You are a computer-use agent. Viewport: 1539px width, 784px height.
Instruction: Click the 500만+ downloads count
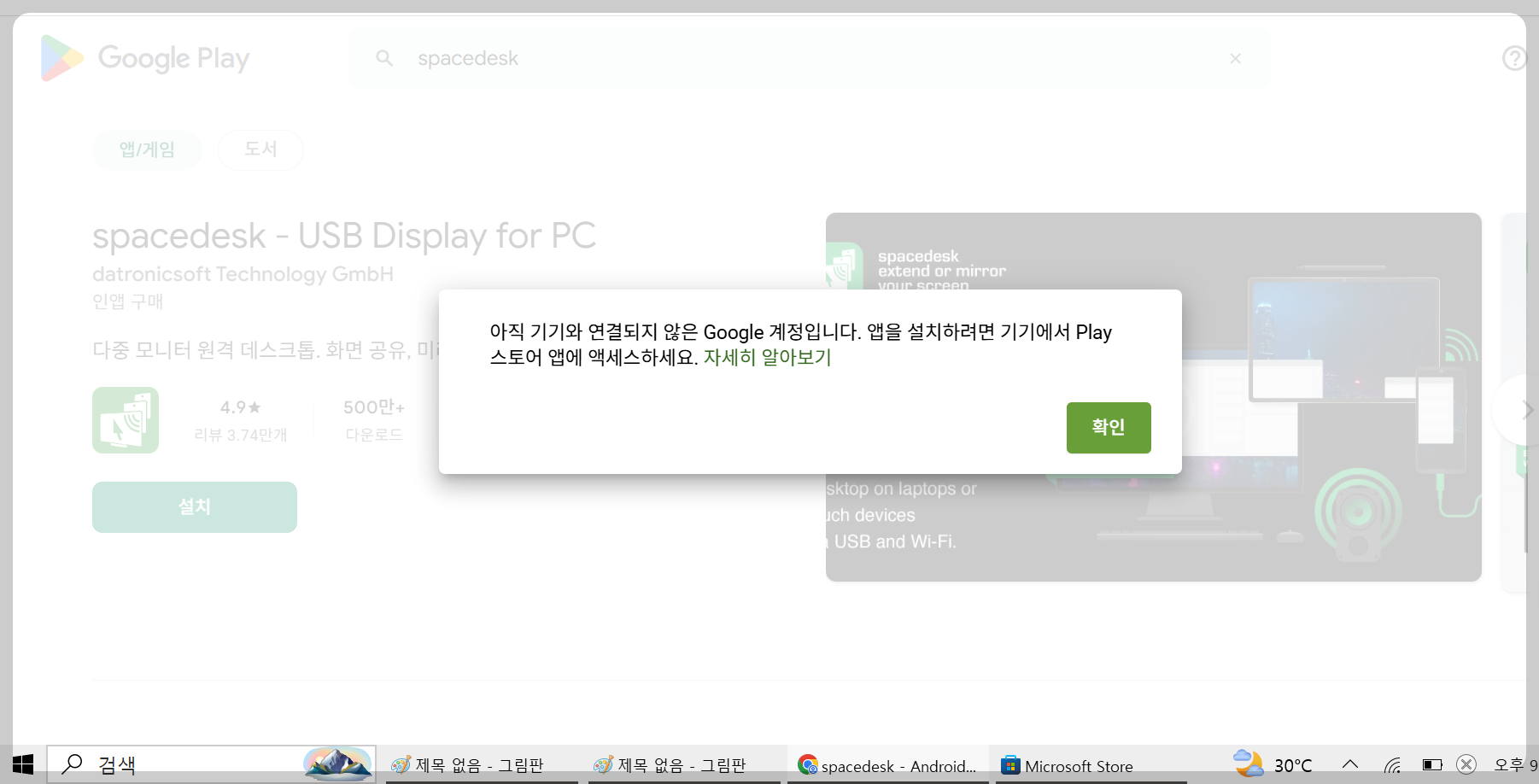coord(374,407)
